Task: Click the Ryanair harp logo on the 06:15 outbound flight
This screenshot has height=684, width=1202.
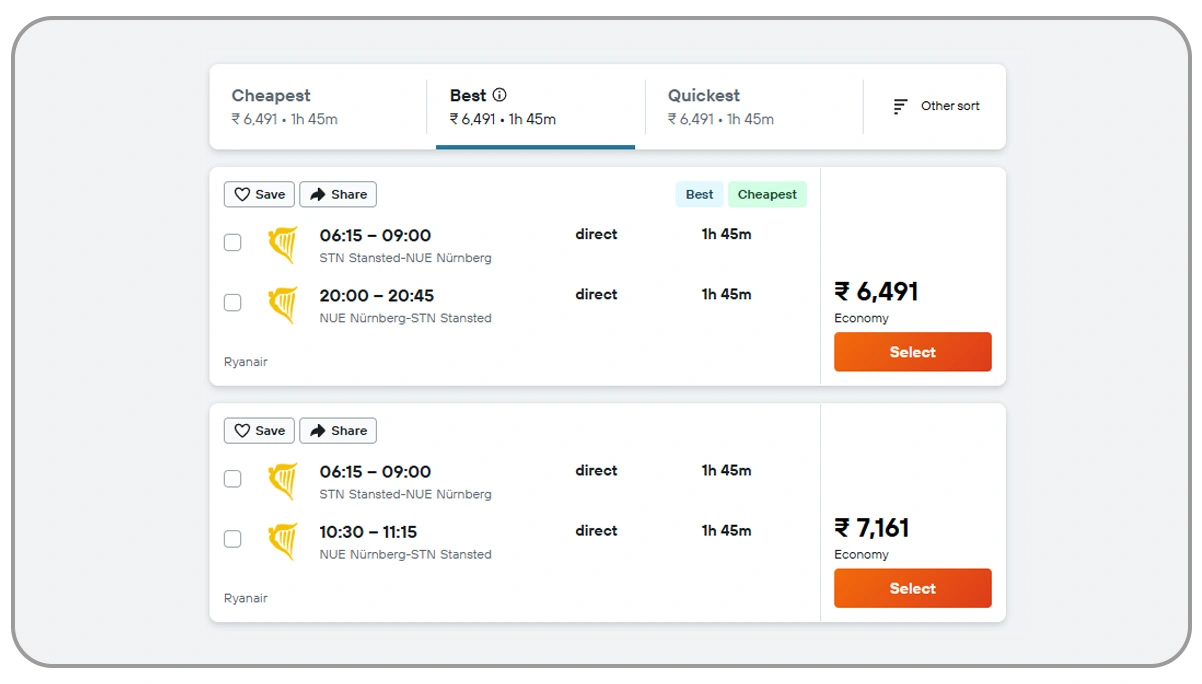Action: (x=283, y=242)
